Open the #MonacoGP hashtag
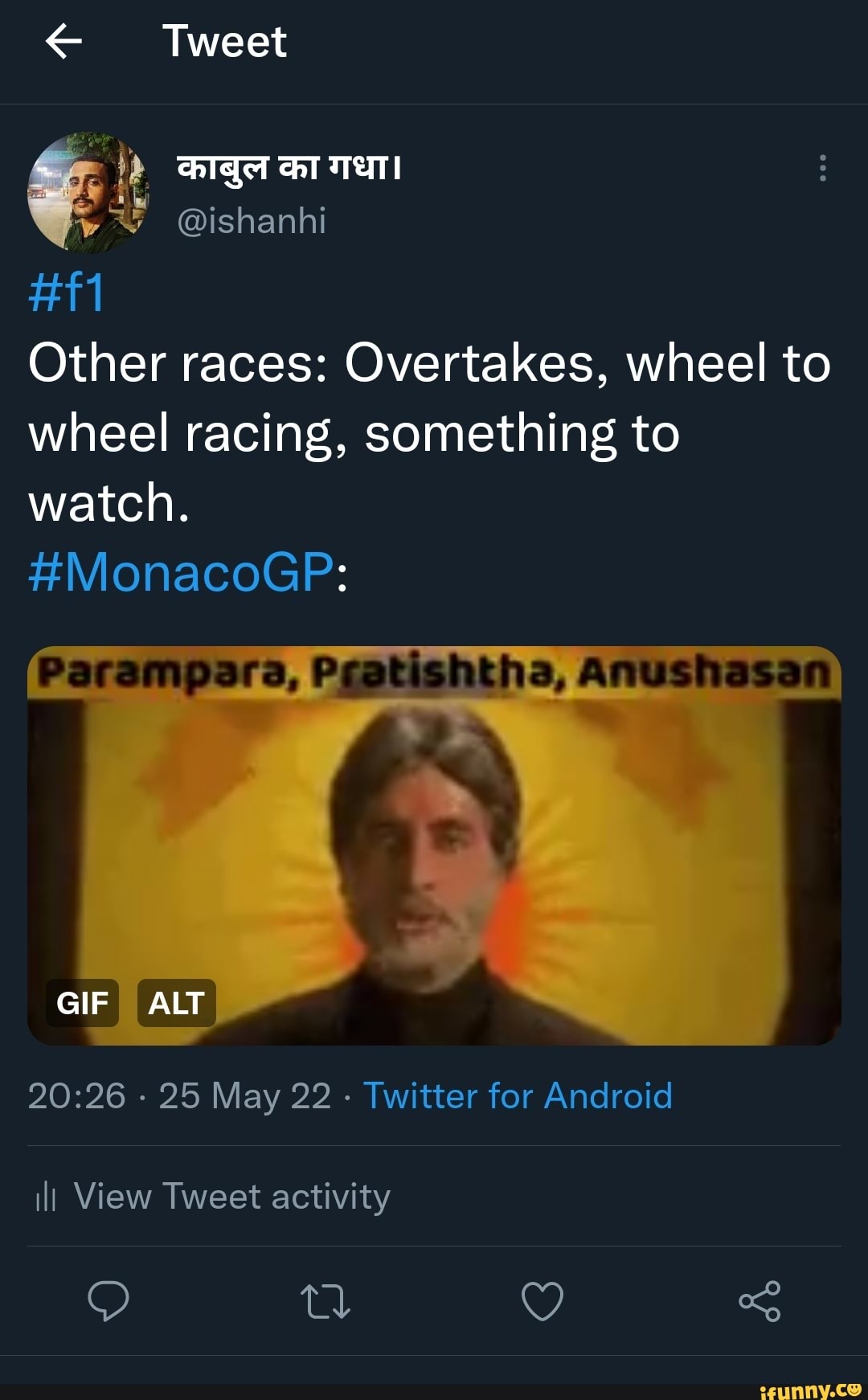868x1400 pixels. click(x=181, y=572)
